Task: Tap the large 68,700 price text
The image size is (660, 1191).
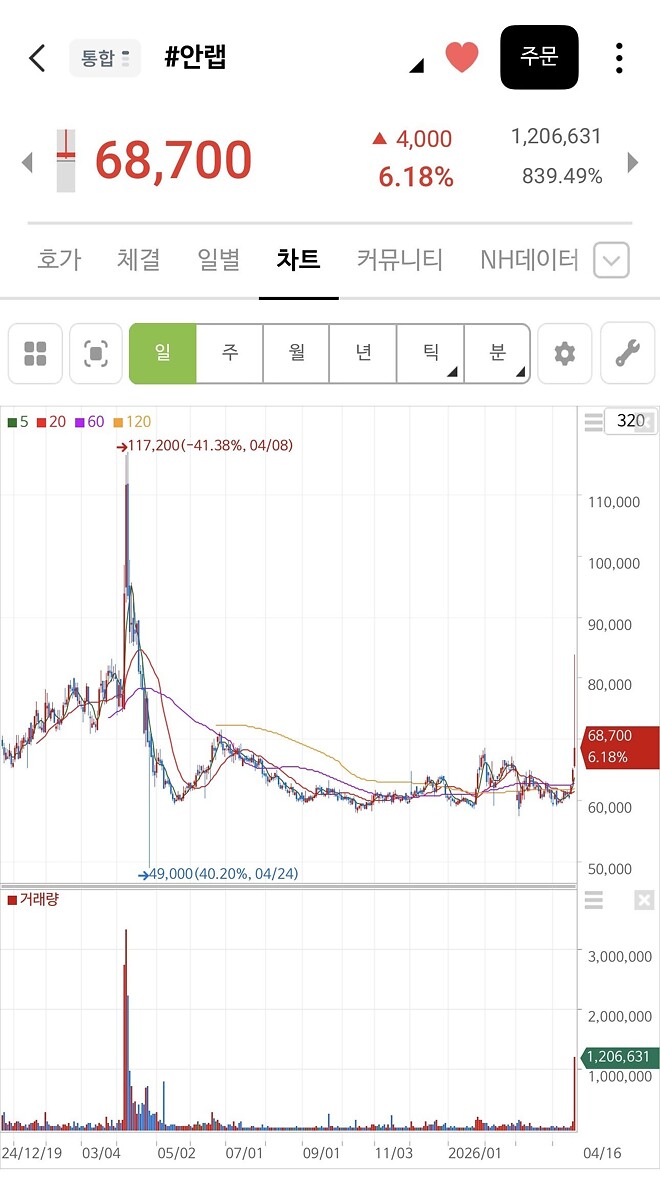Action: [x=173, y=160]
